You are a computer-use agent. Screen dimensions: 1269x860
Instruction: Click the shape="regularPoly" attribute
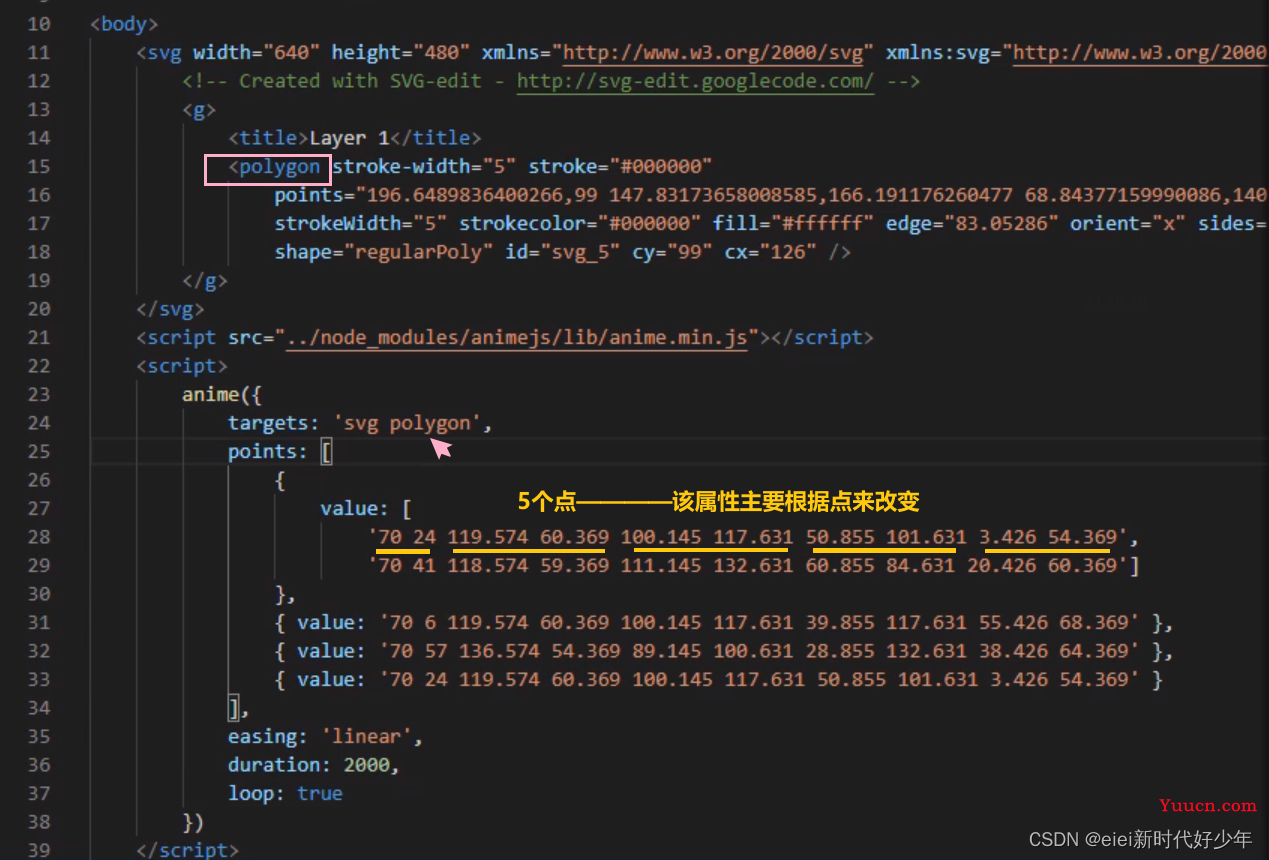pyautogui.click(x=384, y=252)
